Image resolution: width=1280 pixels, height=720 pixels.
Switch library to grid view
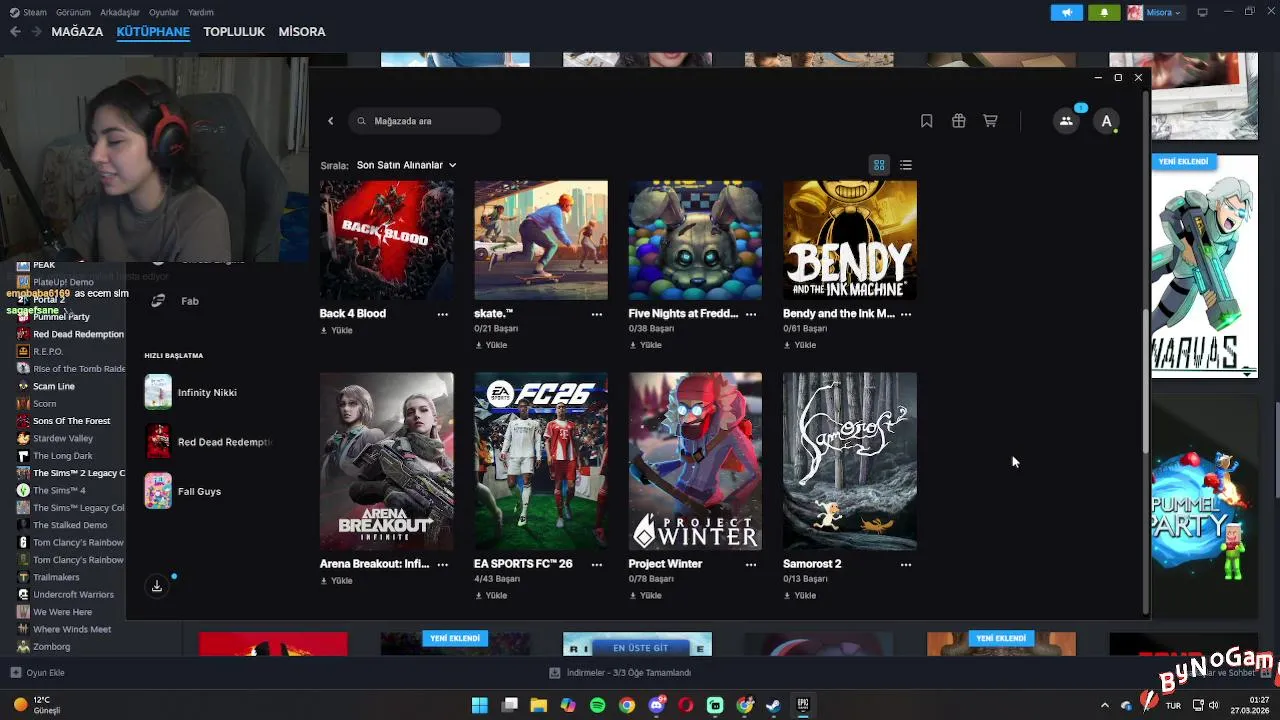click(879, 165)
